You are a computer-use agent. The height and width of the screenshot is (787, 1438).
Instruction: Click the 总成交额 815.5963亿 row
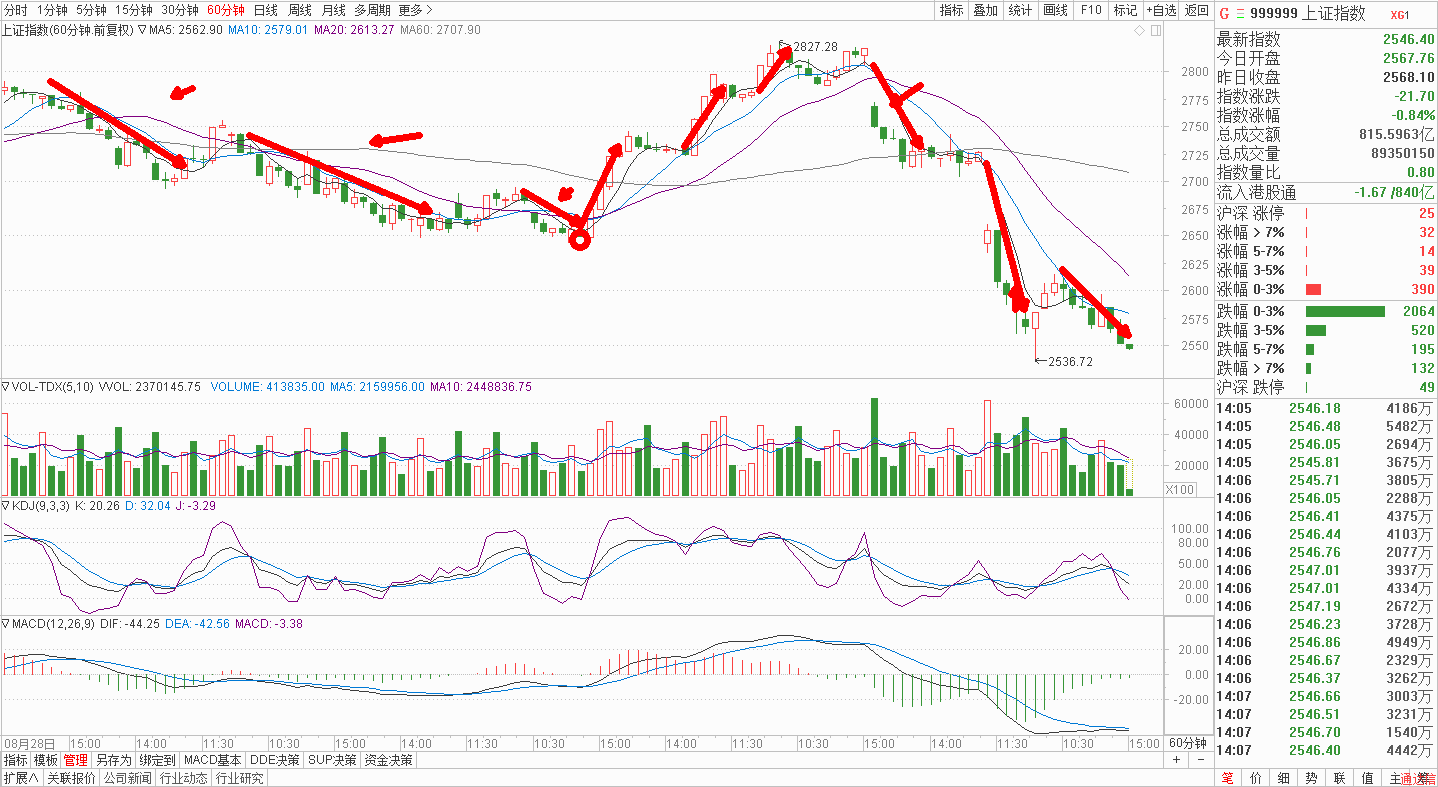tap(1326, 134)
